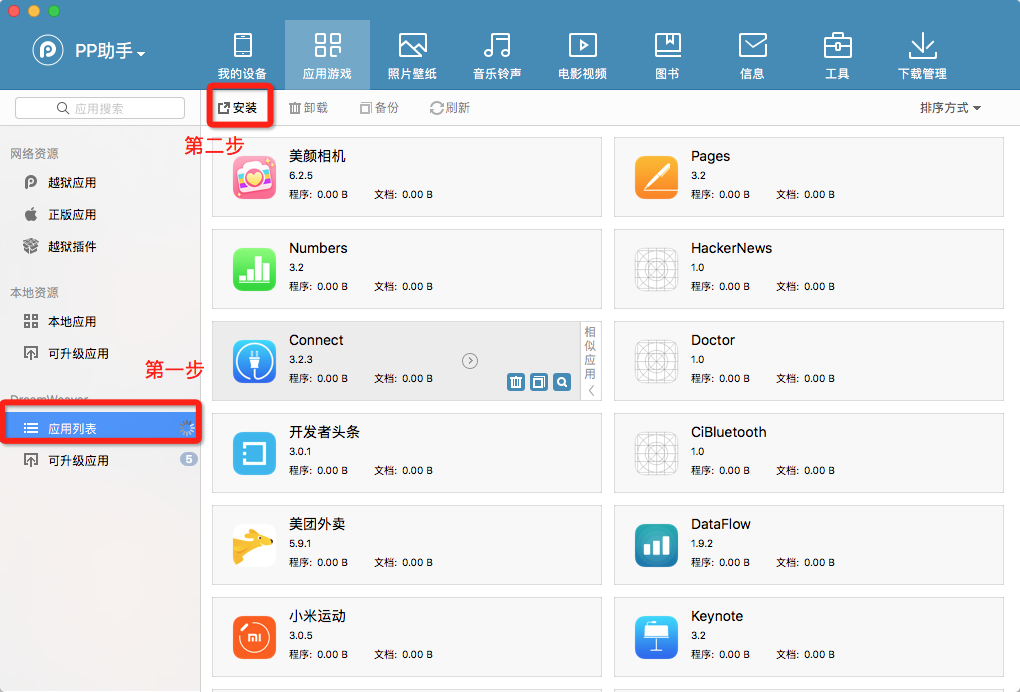The image size is (1020, 692).
Task: Click the CiBluetooth placeholder icon
Action: point(656,453)
